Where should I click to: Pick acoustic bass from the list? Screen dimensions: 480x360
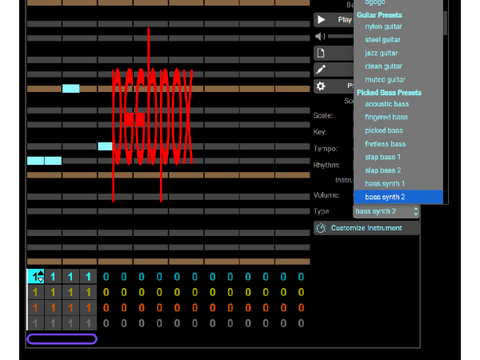pyautogui.click(x=387, y=104)
